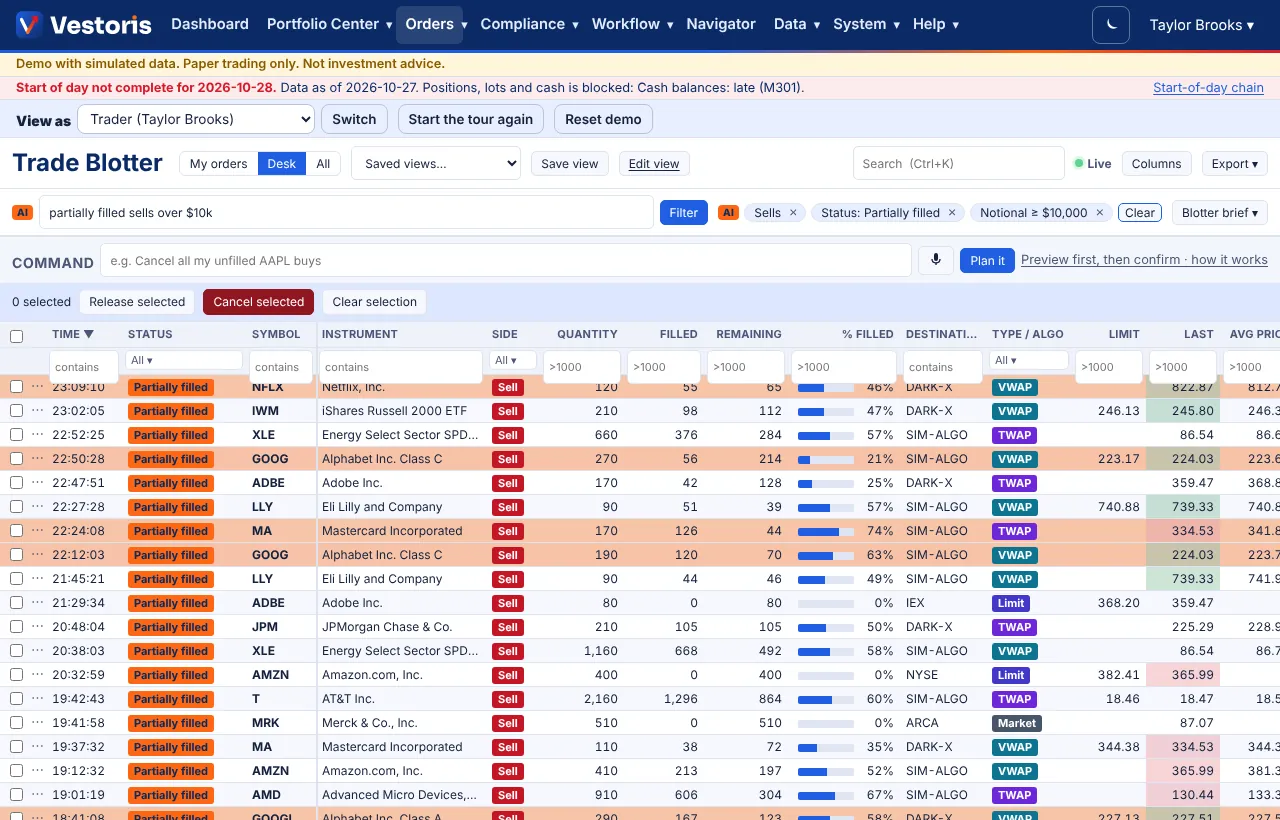This screenshot has height=820, width=1280.
Task: Select the MRK order checkbox
Action: [x=16, y=723]
